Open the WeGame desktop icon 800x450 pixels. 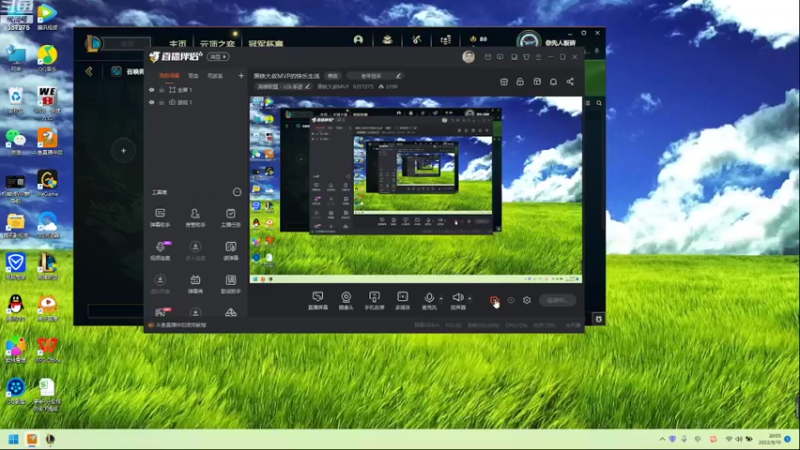tap(47, 184)
